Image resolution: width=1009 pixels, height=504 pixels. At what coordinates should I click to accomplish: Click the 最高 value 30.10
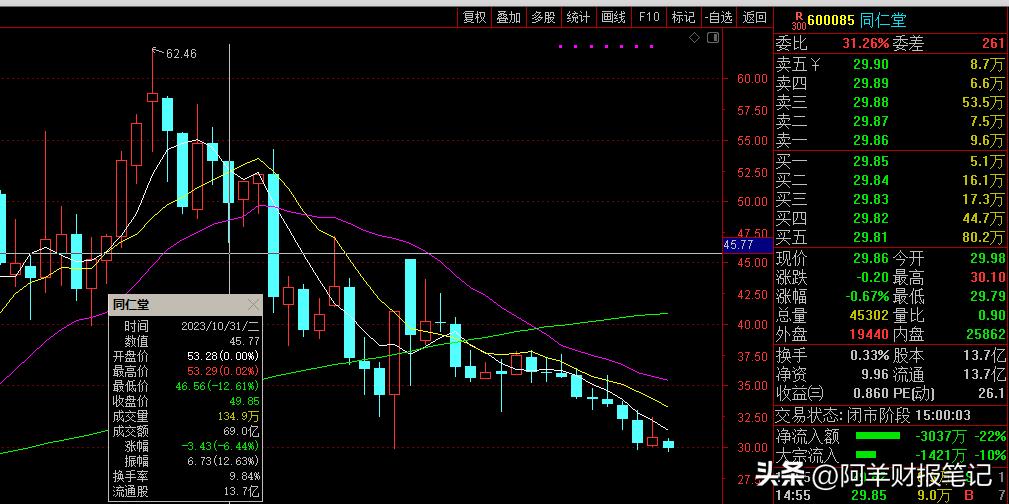coord(986,279)
